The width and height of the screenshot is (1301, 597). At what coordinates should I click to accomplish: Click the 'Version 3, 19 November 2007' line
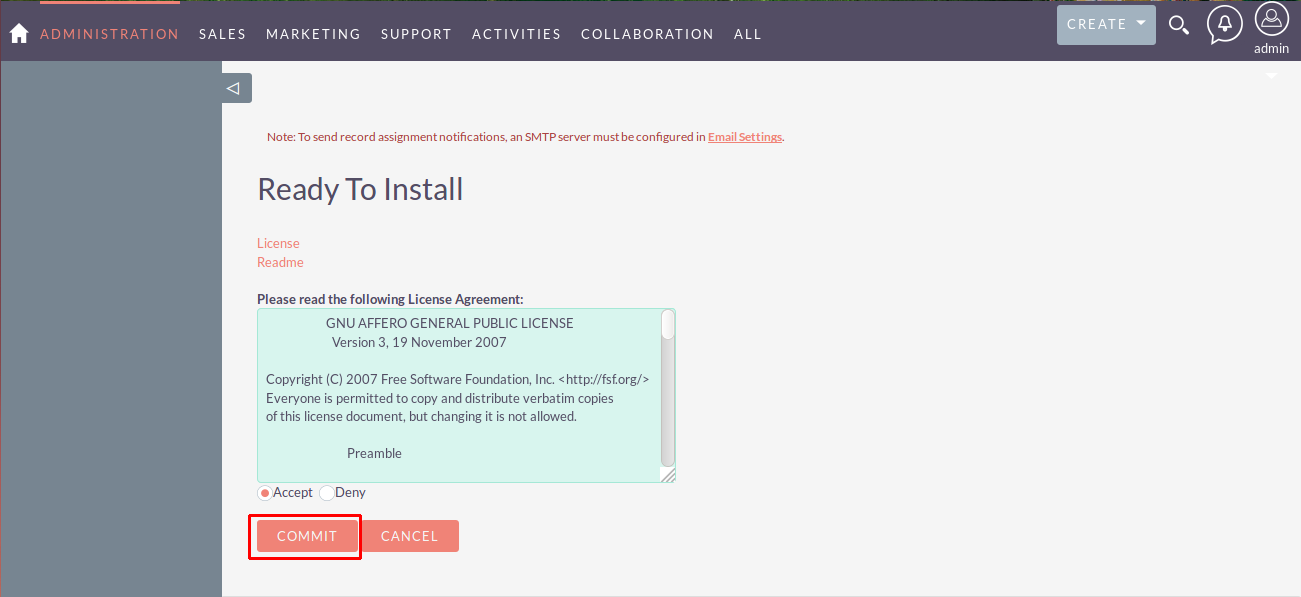[419, 342]
